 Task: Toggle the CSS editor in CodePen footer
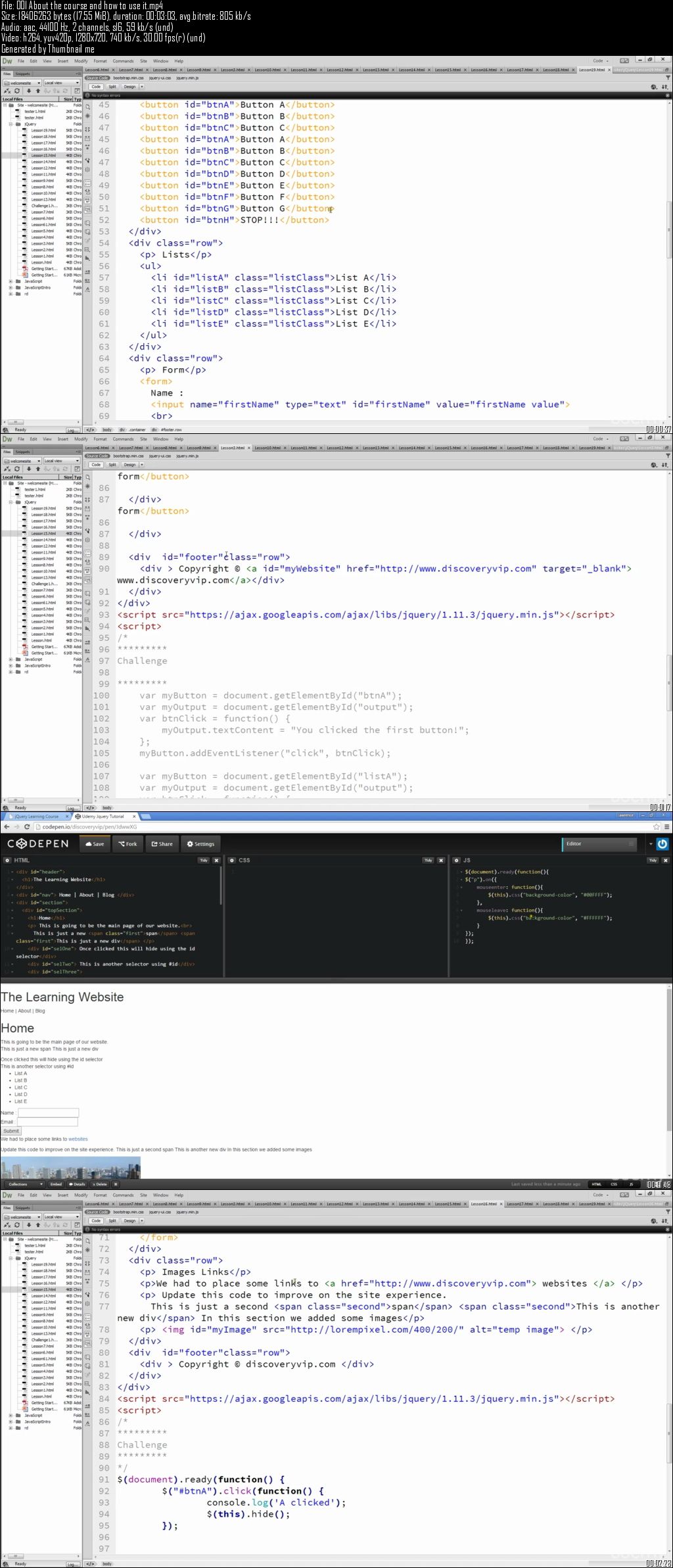(x=614, y=1184)
